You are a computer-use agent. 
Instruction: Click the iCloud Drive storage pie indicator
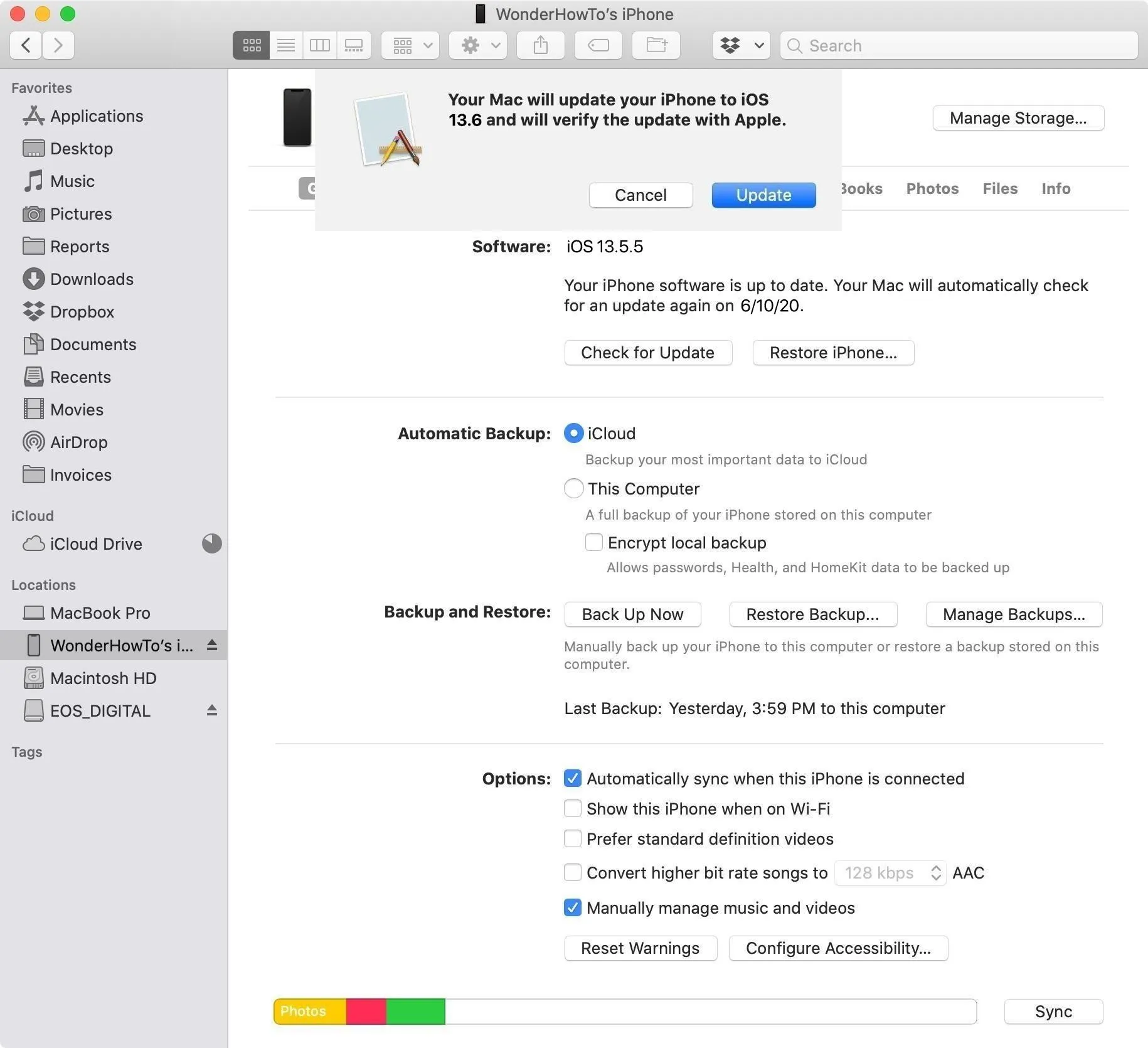click(212, 543)
